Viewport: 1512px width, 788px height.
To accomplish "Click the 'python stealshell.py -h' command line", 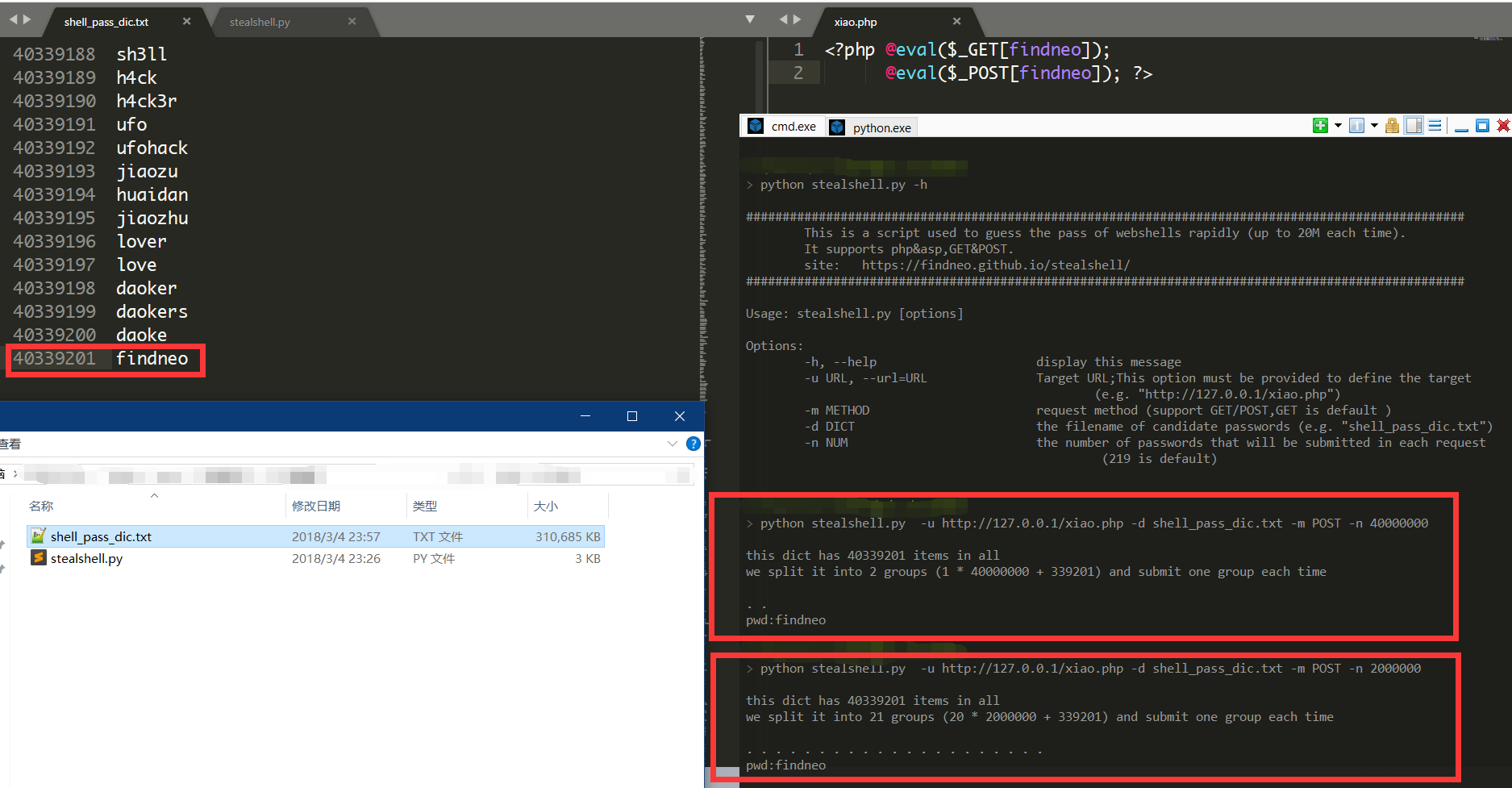I will pyautogui.click(x=843, y=185).
